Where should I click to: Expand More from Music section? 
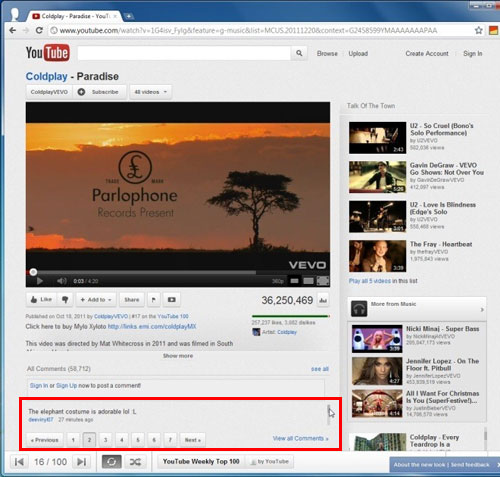point(417,309)
